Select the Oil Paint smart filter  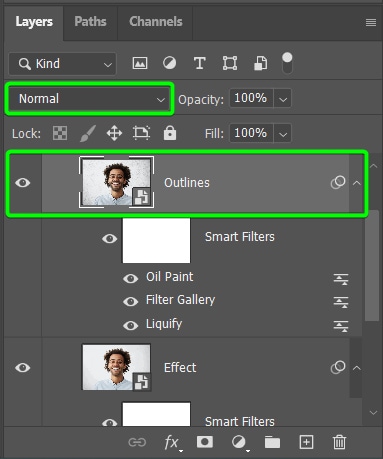point(169,277)
